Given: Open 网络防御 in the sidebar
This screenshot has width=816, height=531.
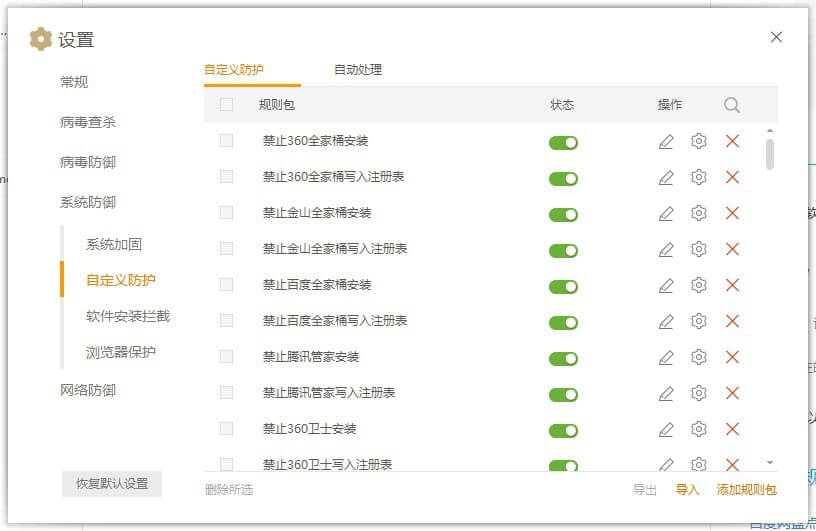Looking at the screenshot, I should point(88,390).
